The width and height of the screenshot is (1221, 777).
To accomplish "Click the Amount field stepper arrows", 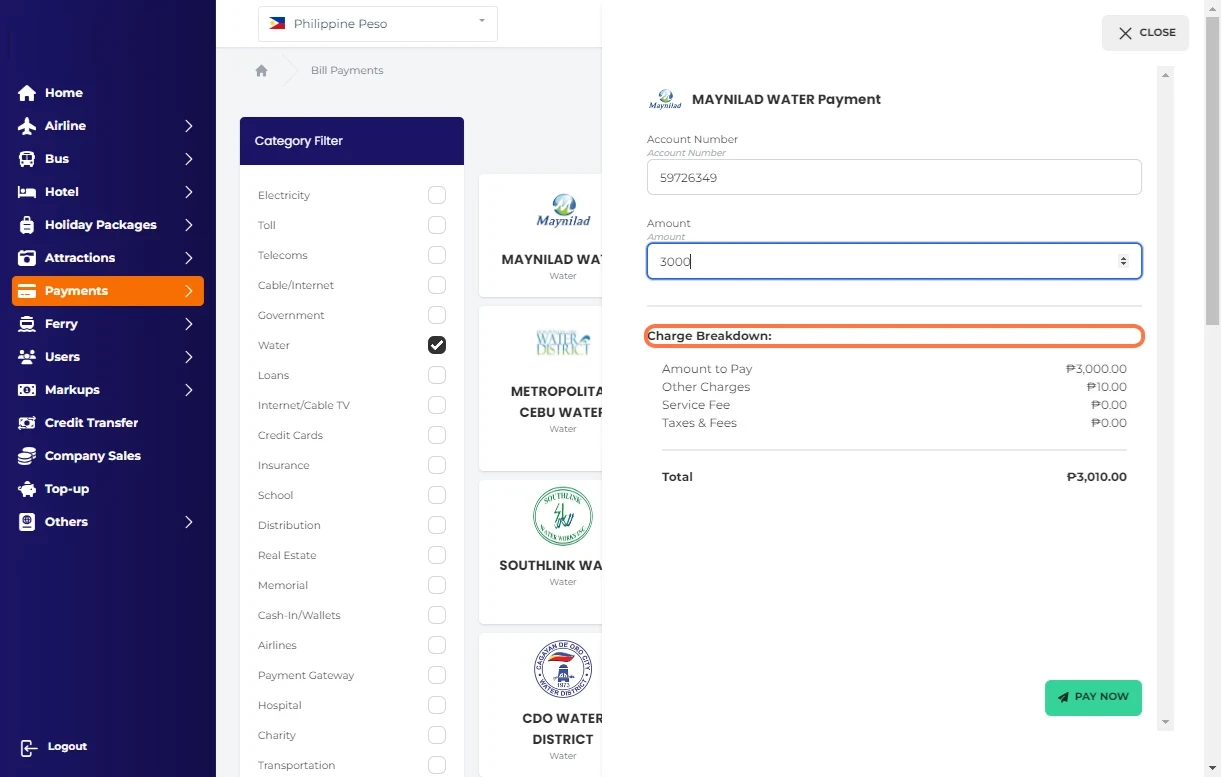I will (1123, 261).
